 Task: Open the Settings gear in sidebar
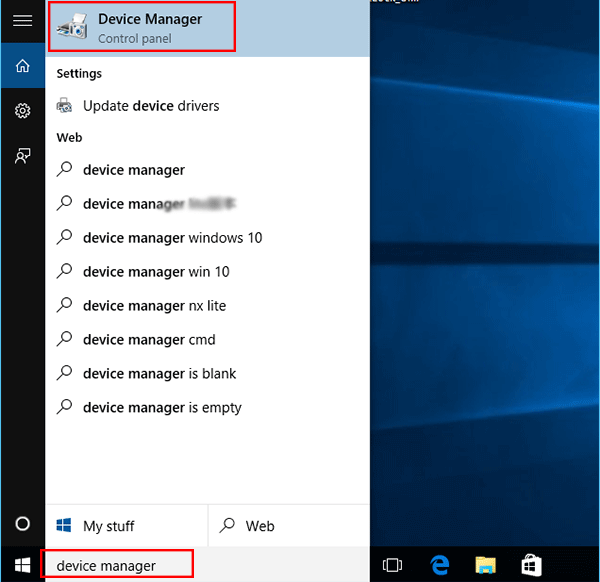point(22,111)
